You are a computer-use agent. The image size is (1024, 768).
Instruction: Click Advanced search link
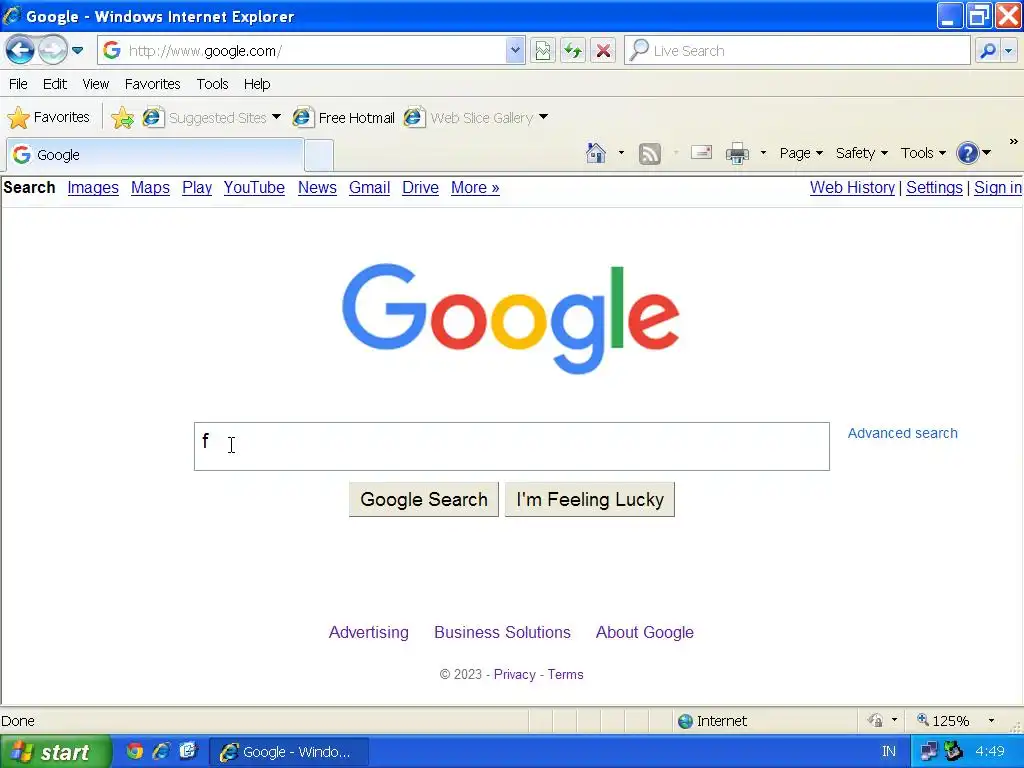pyautogui.click(x=903, y=433)
